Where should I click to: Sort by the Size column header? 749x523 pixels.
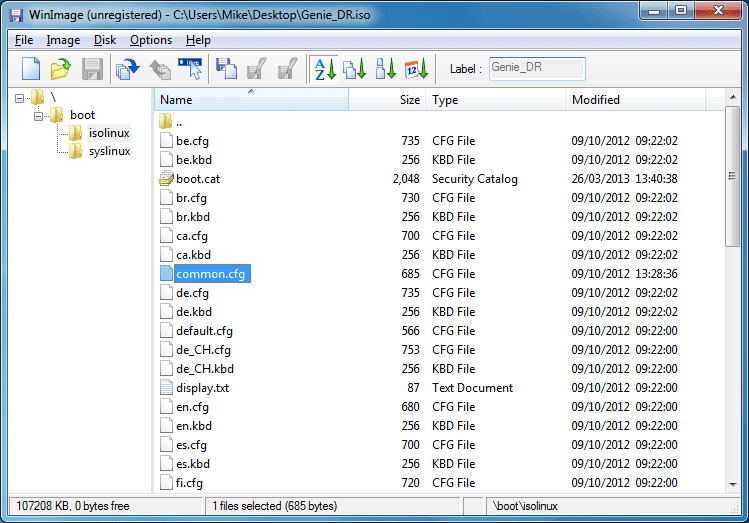[x=387, y=99]
